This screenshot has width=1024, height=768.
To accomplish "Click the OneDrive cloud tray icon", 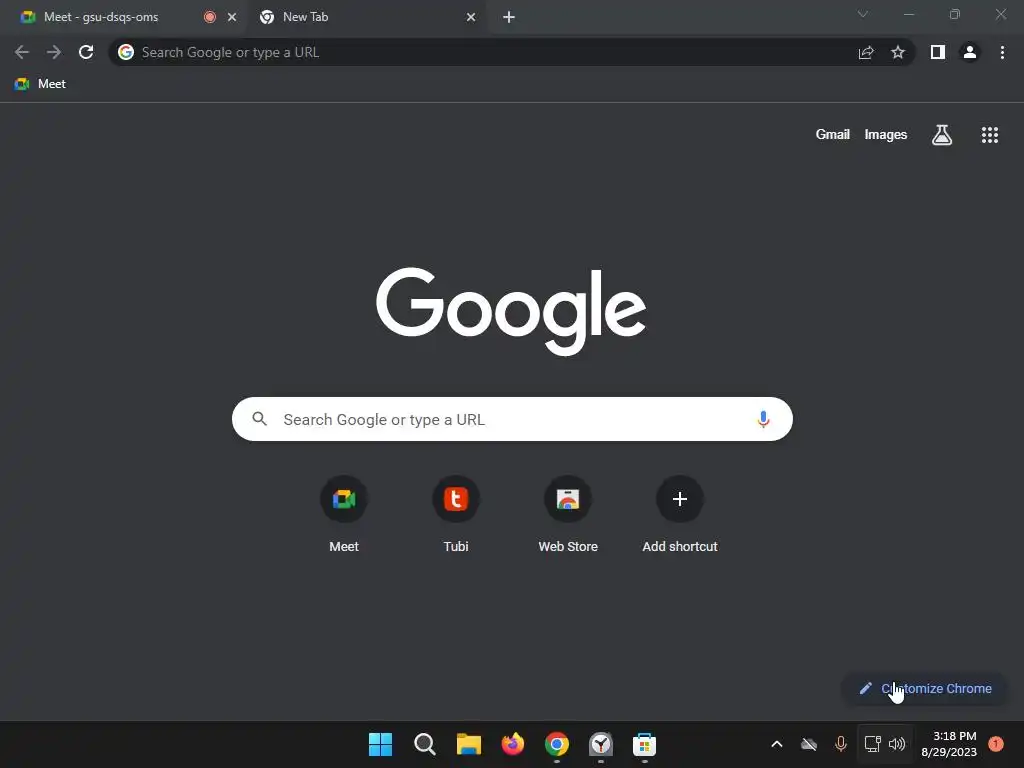I will (808, 744).
